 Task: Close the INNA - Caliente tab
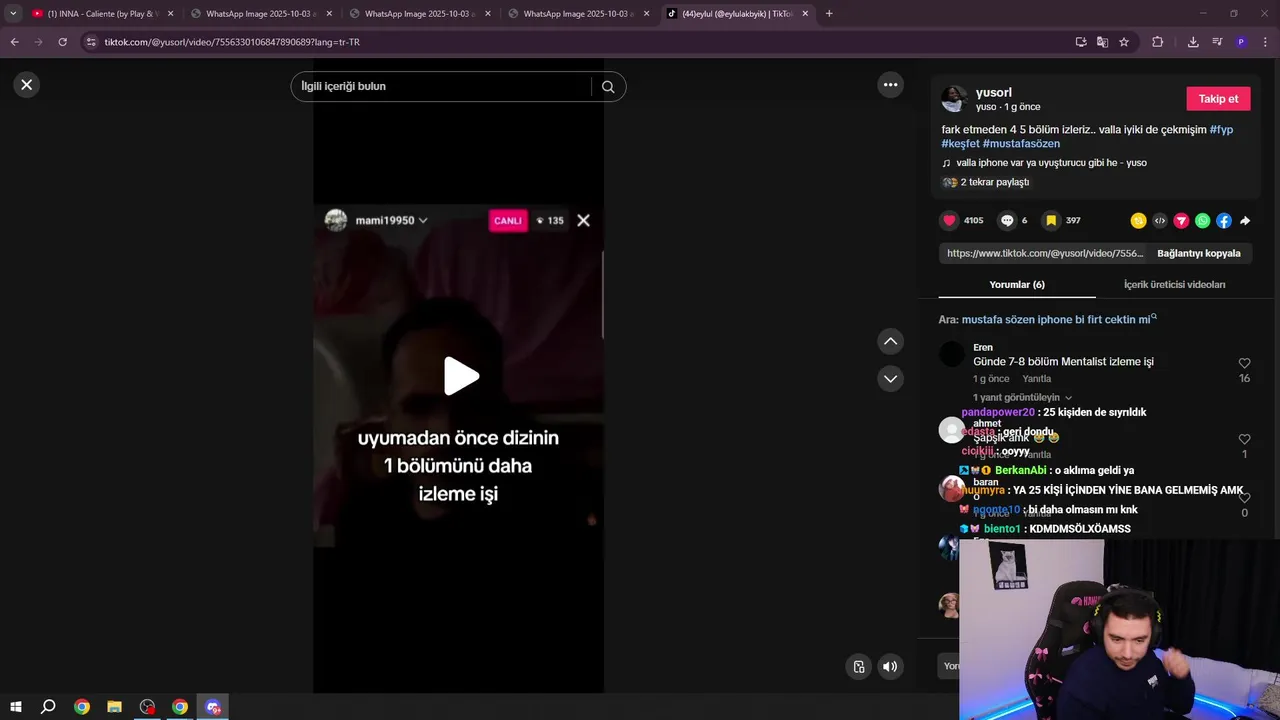click(170, 14)
